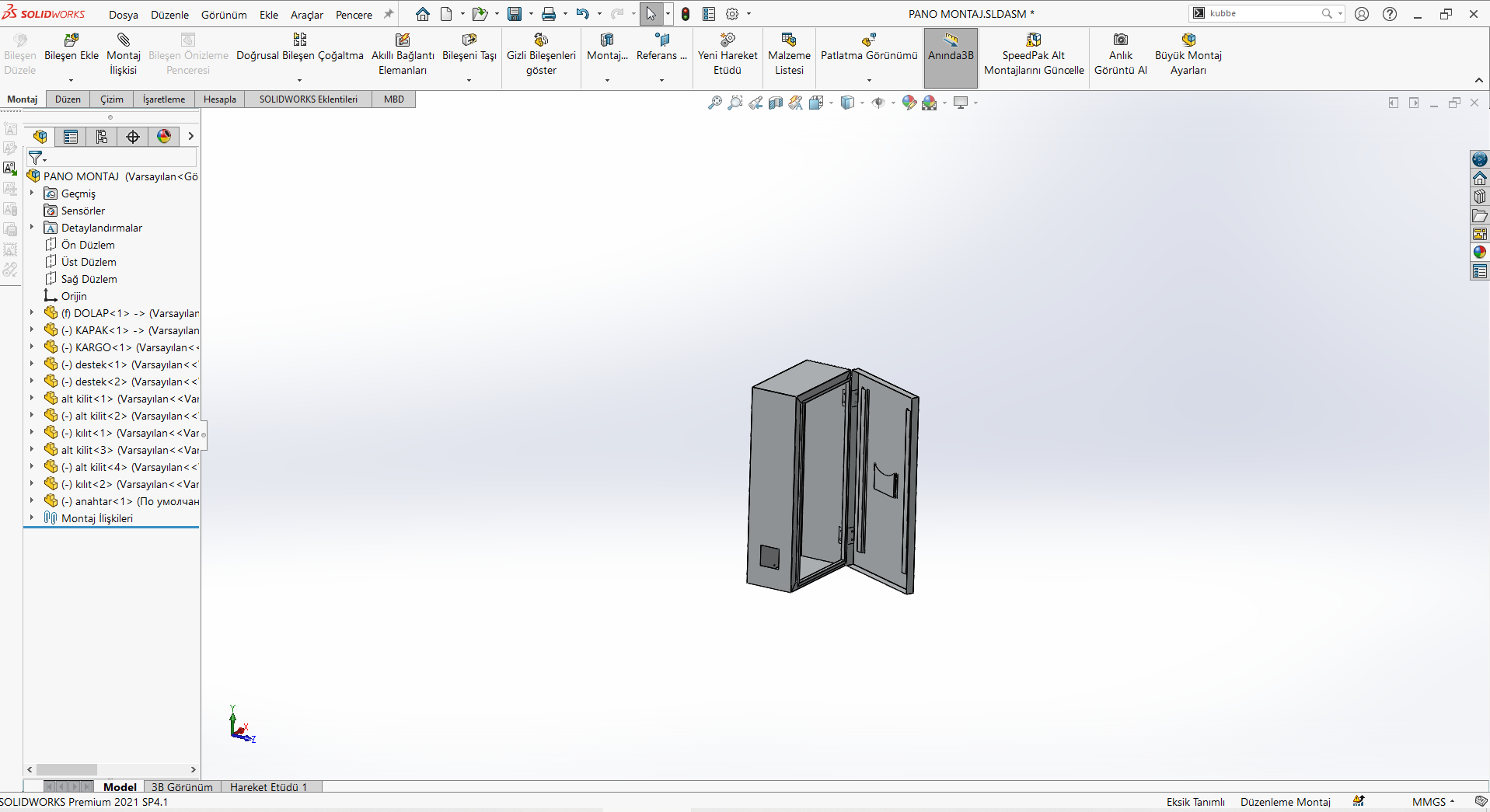Click Bileşen Ekle to insert components
This screenshot has width=1490, height=812.
[72, 47]
